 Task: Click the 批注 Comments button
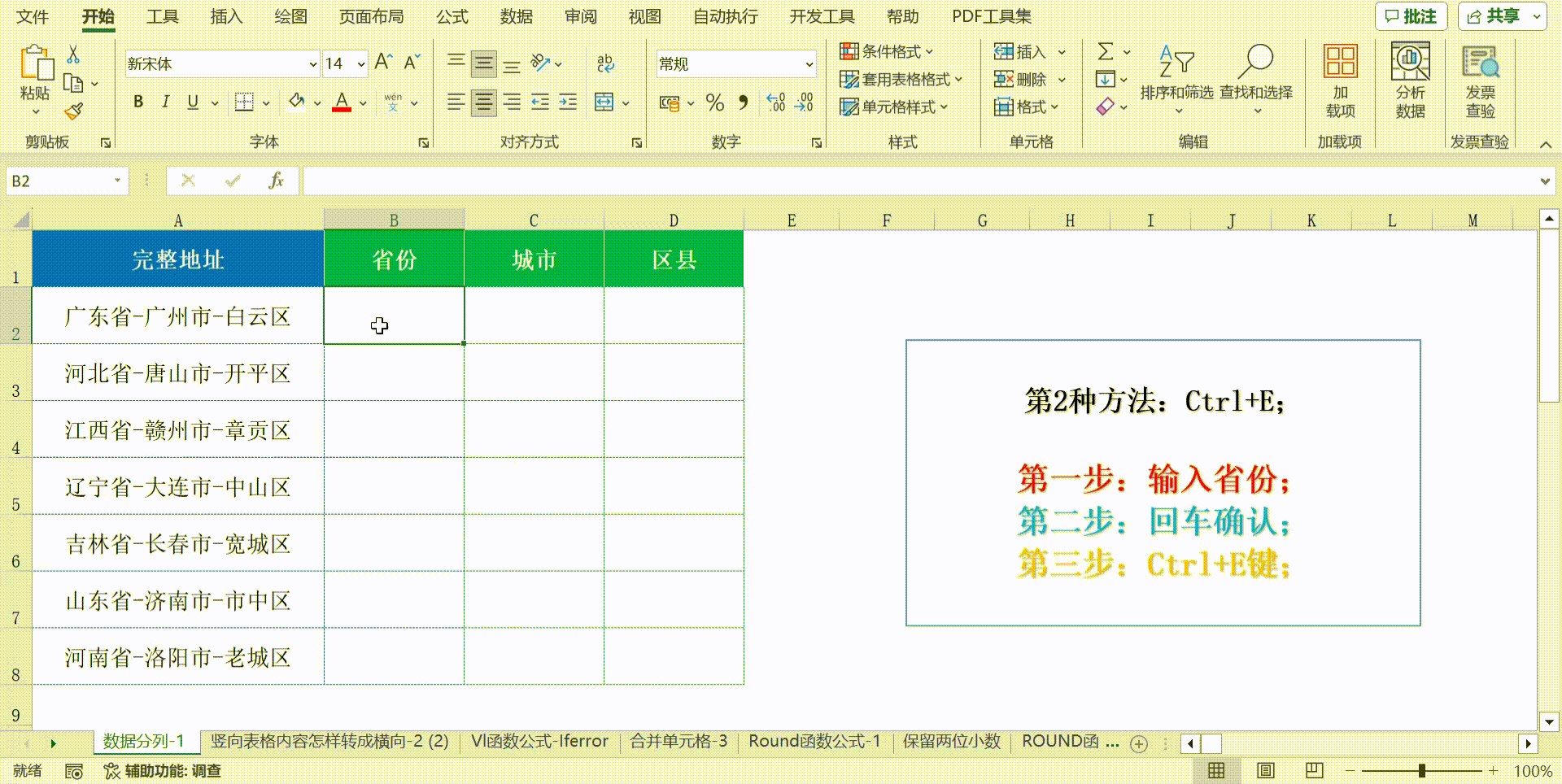click(1411, 16)
